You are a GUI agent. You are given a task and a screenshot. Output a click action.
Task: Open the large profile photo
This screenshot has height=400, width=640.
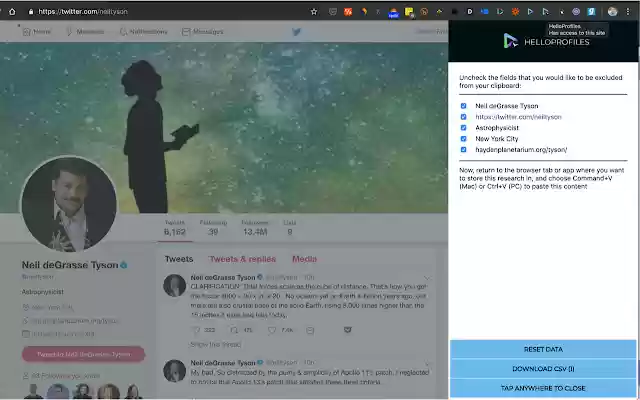coord(69,204)
